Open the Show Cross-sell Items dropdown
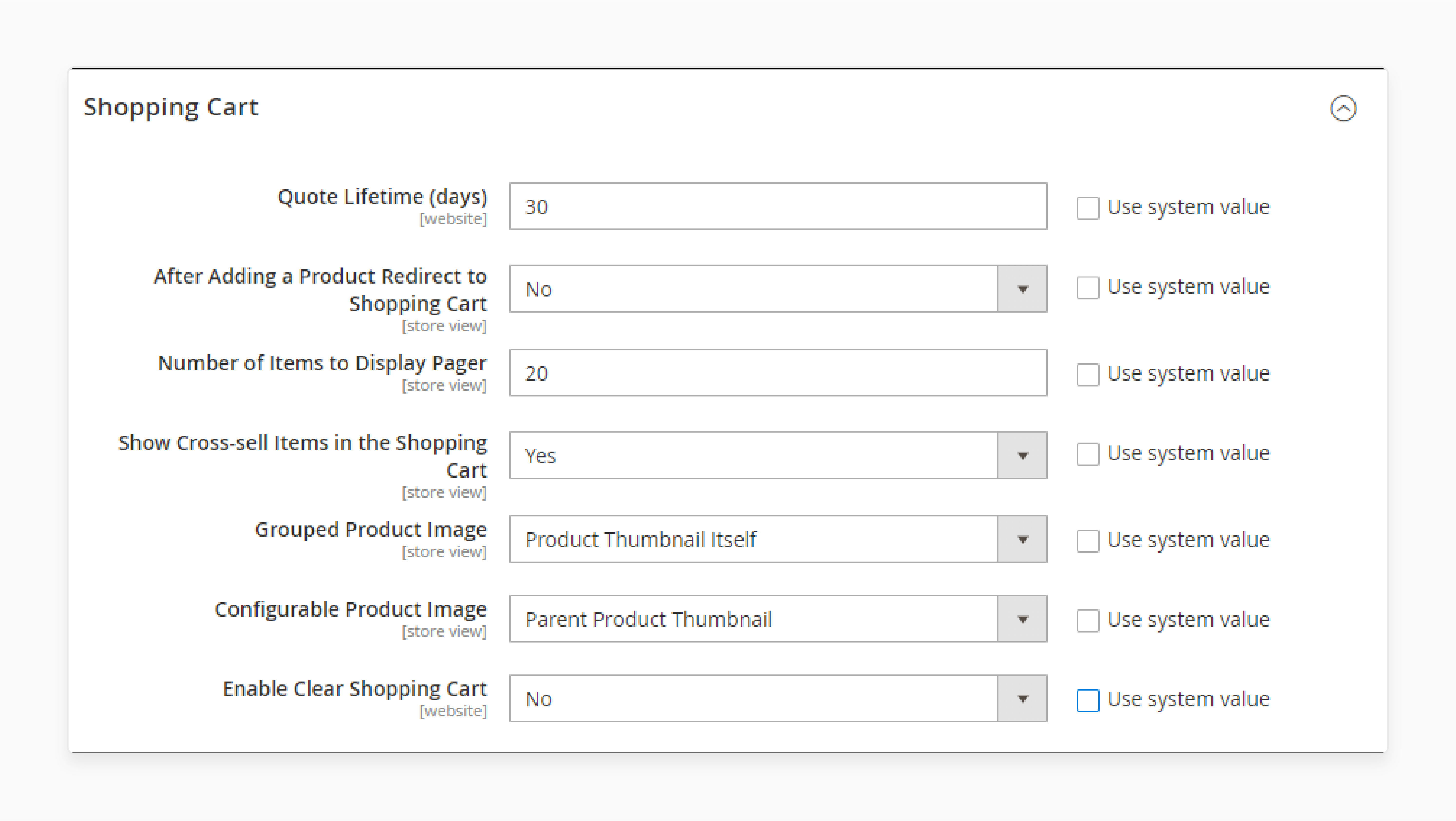Viewport: 1456px width, 821px height. (x=778, y=455)
